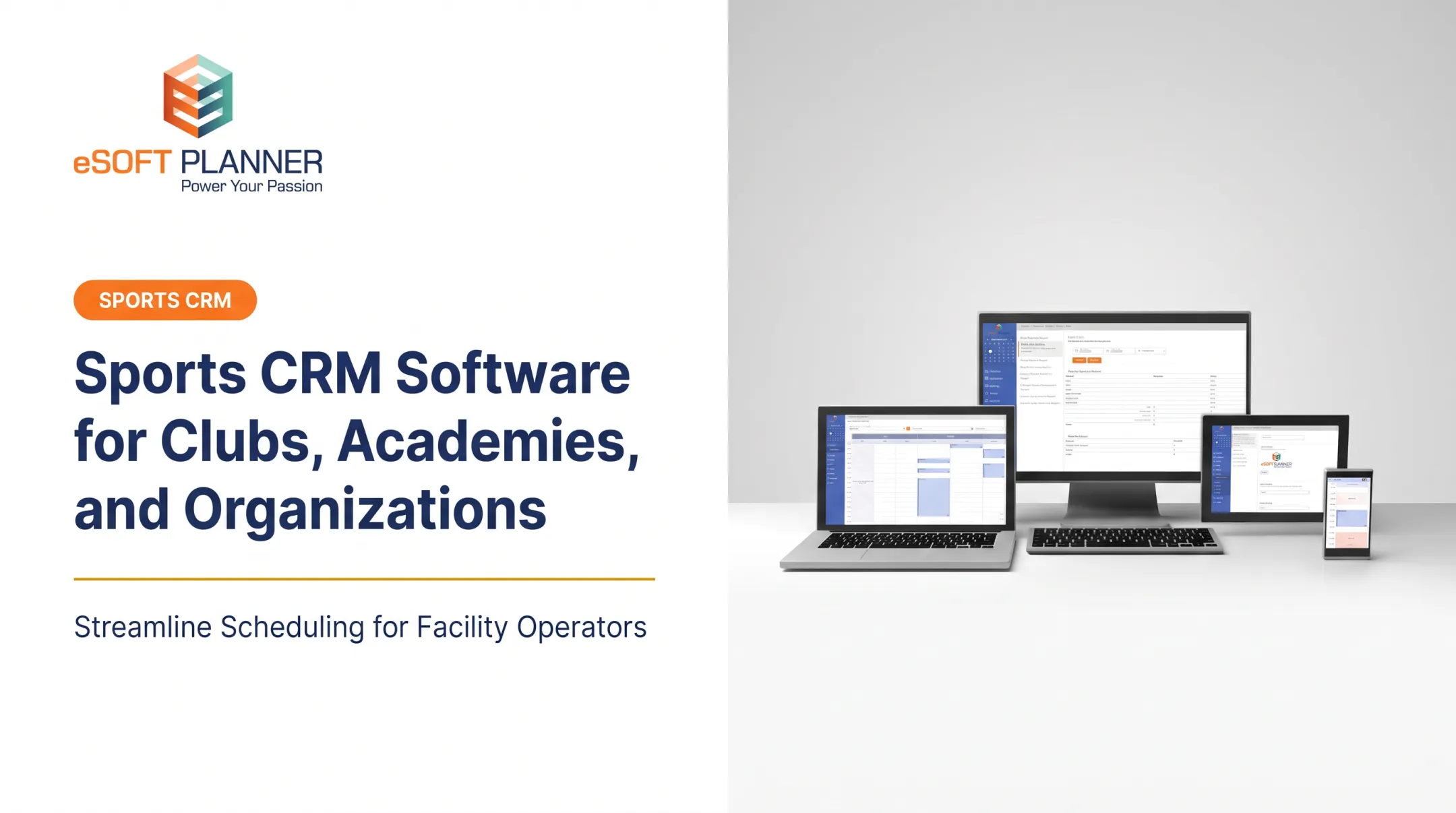
Task: Click the laptop screen showing the calendar
Action: [916, 469]
